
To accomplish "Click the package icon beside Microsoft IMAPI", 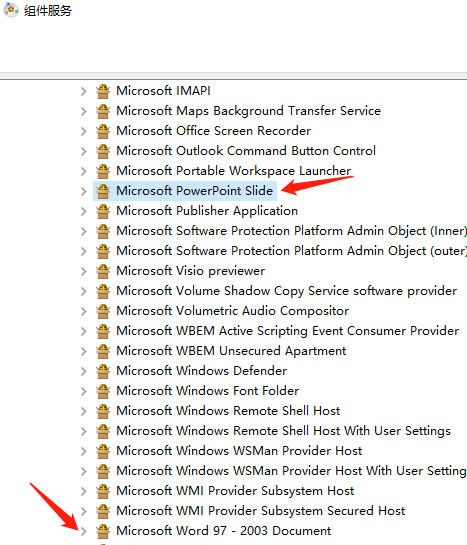I will tap(103, 91).
